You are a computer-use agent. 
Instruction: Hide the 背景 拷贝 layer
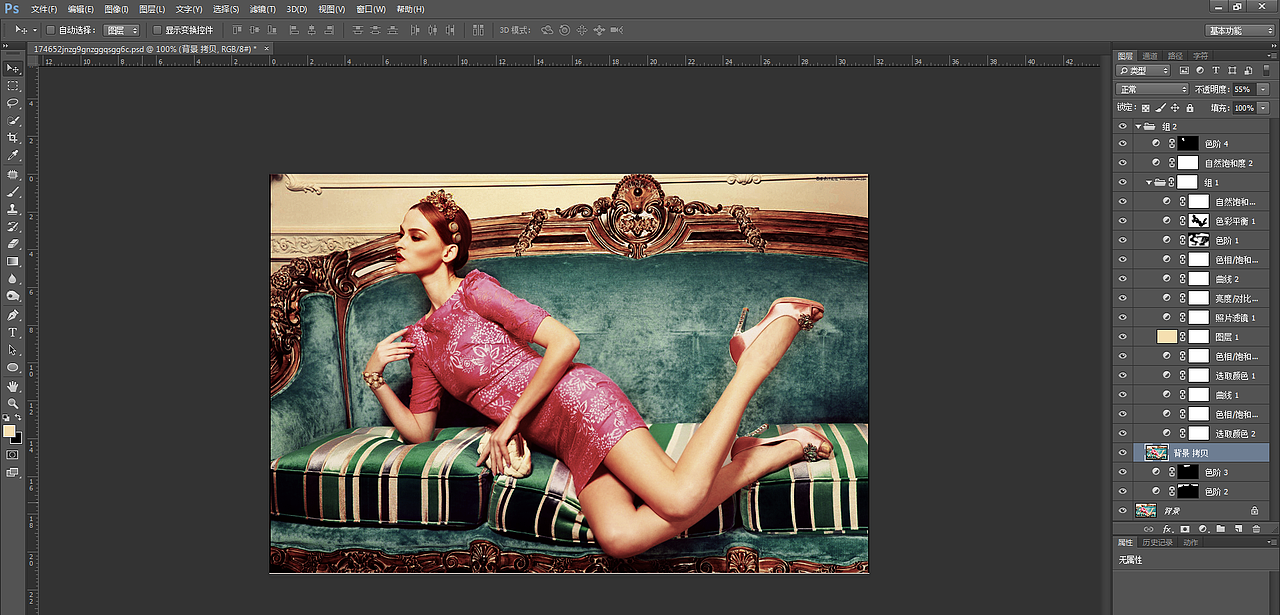(x=1122, y=453)
